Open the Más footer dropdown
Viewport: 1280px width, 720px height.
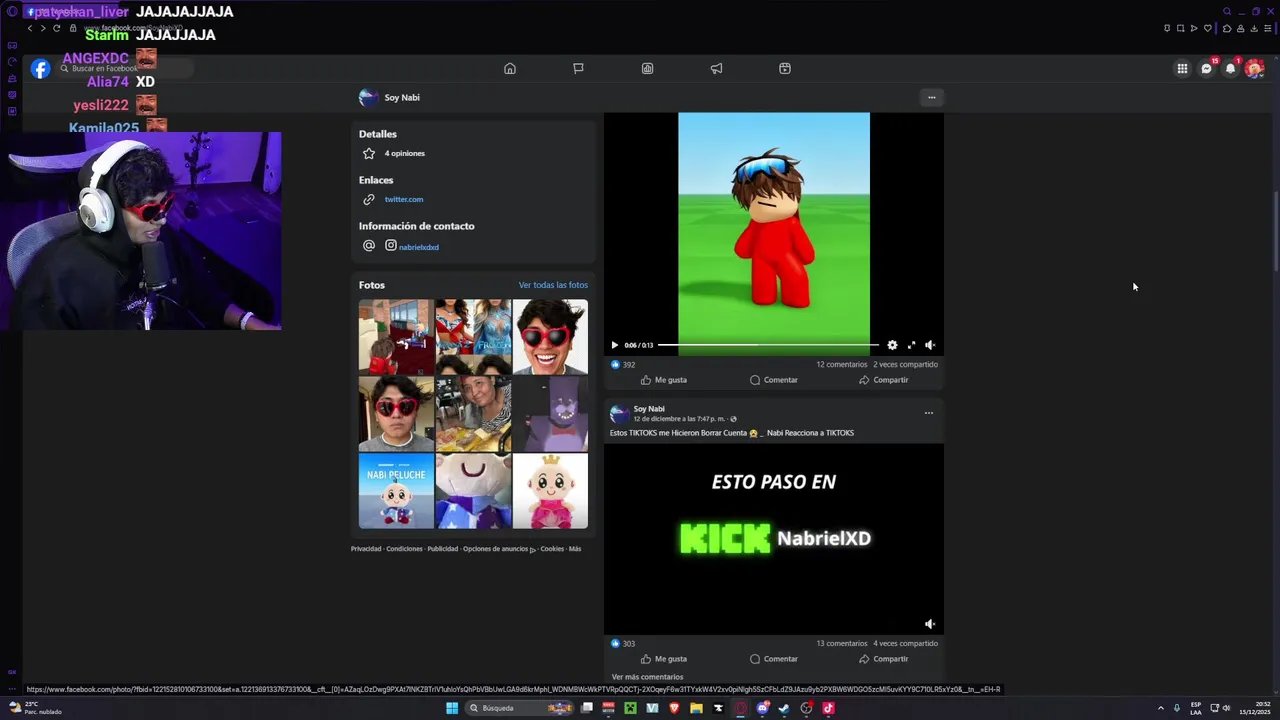point(575,549)
